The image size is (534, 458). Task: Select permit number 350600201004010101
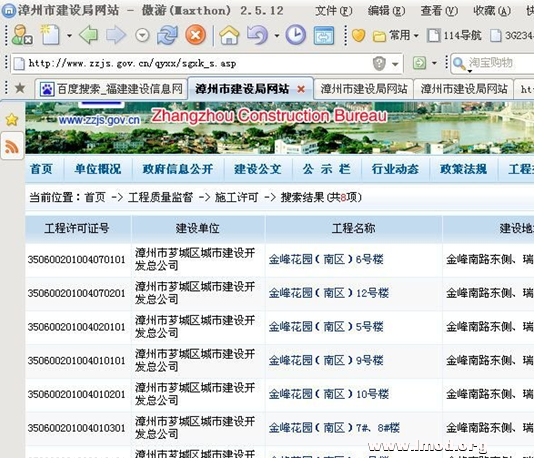(77, 361)
